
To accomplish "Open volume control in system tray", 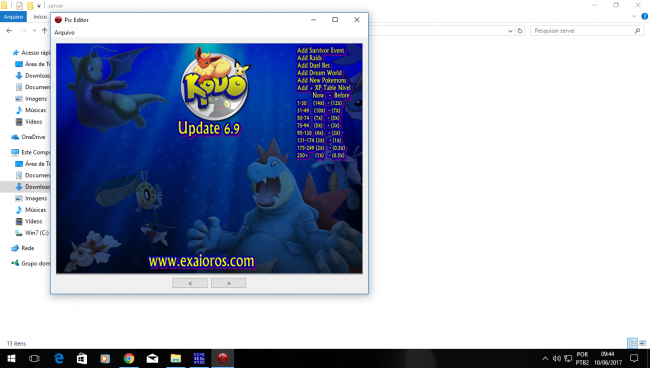I will click(556, 358).
